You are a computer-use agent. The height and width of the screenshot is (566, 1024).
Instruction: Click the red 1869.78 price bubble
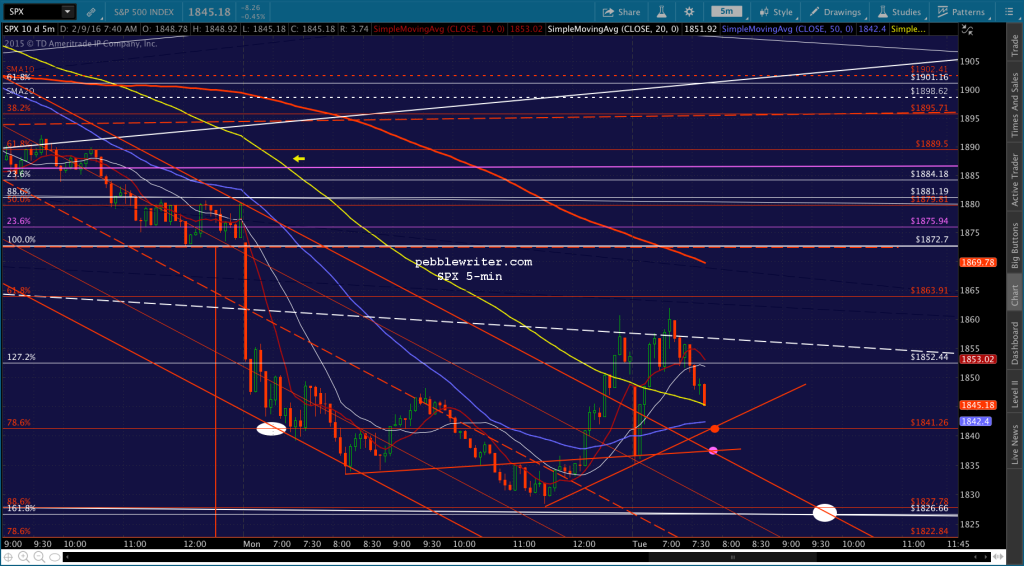tap(978, 262)
